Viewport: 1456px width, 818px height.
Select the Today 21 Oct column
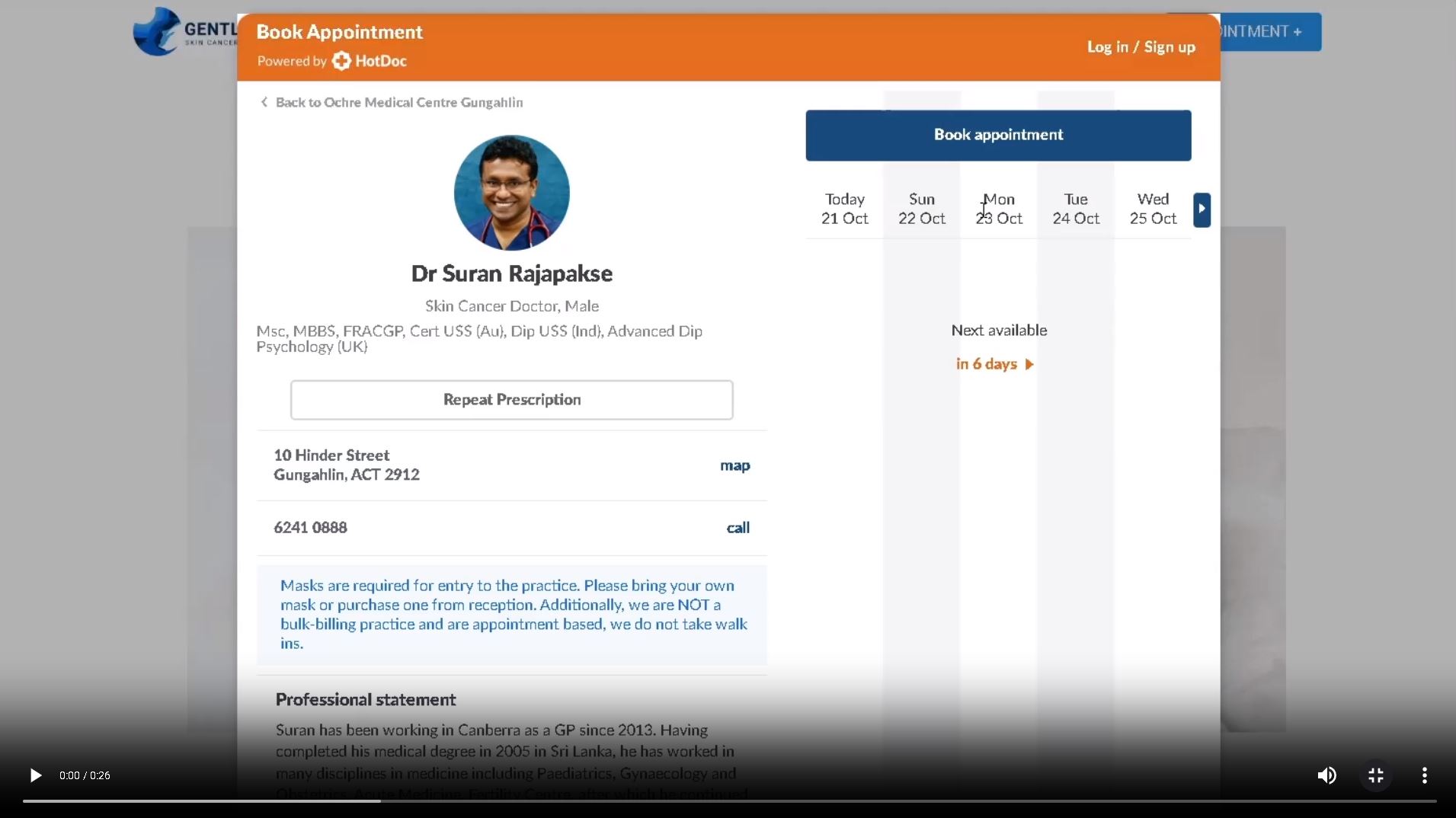click(844, 209)
